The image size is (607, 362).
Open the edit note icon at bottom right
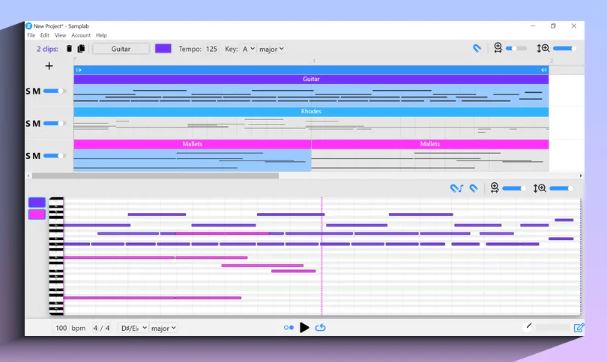578,328
